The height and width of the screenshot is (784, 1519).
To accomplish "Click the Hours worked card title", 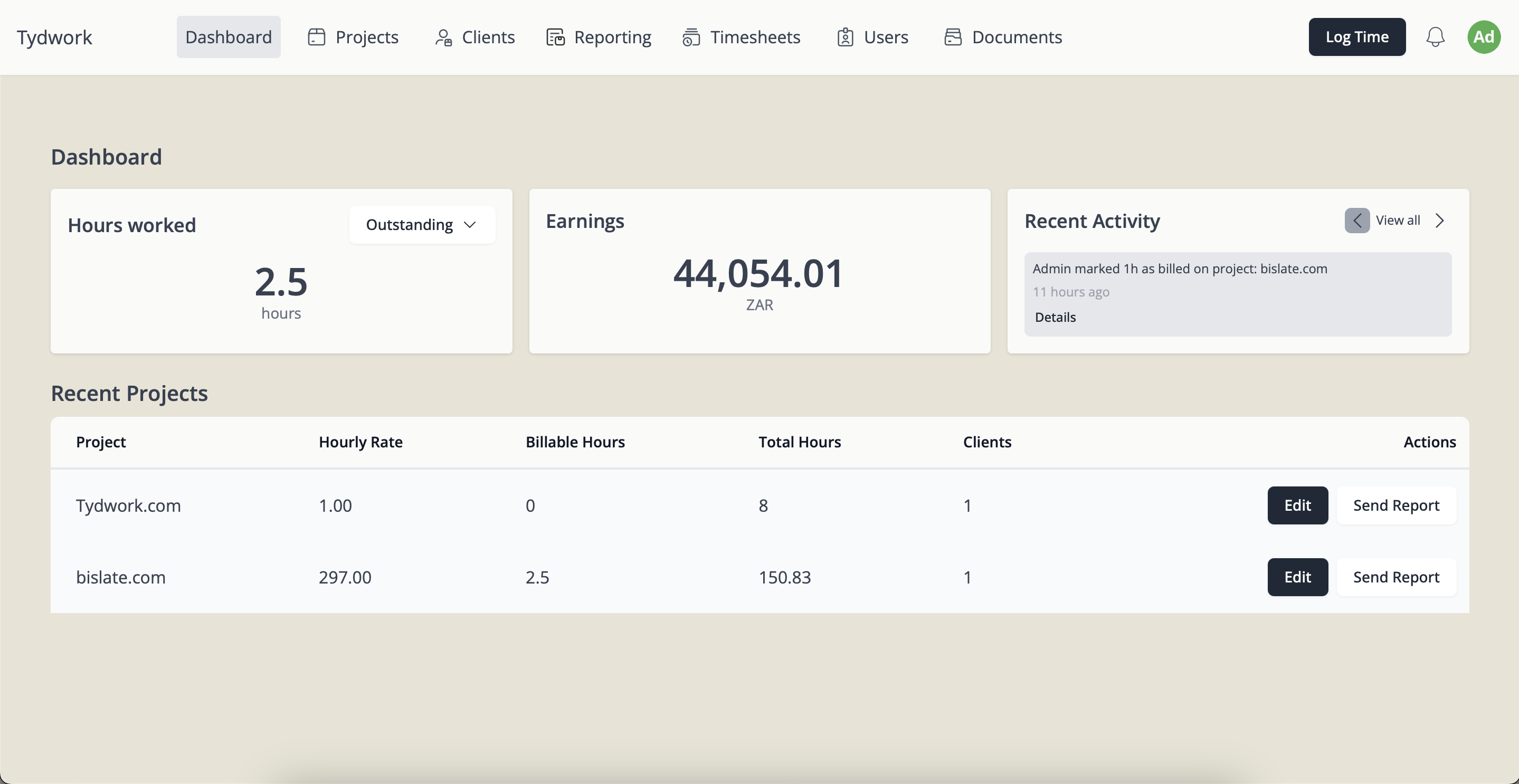I will pyautogui.click(x=131, y=225).
